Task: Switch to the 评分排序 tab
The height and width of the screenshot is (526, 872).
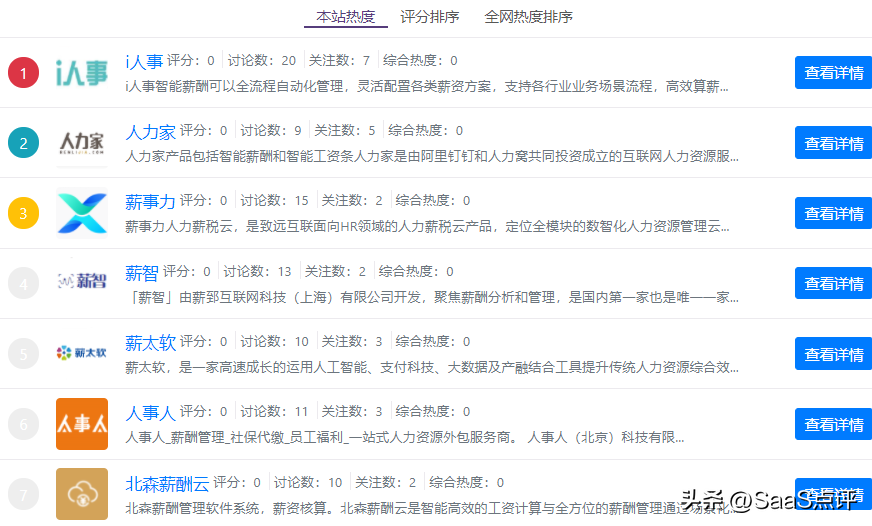Action: coord(429,17)
